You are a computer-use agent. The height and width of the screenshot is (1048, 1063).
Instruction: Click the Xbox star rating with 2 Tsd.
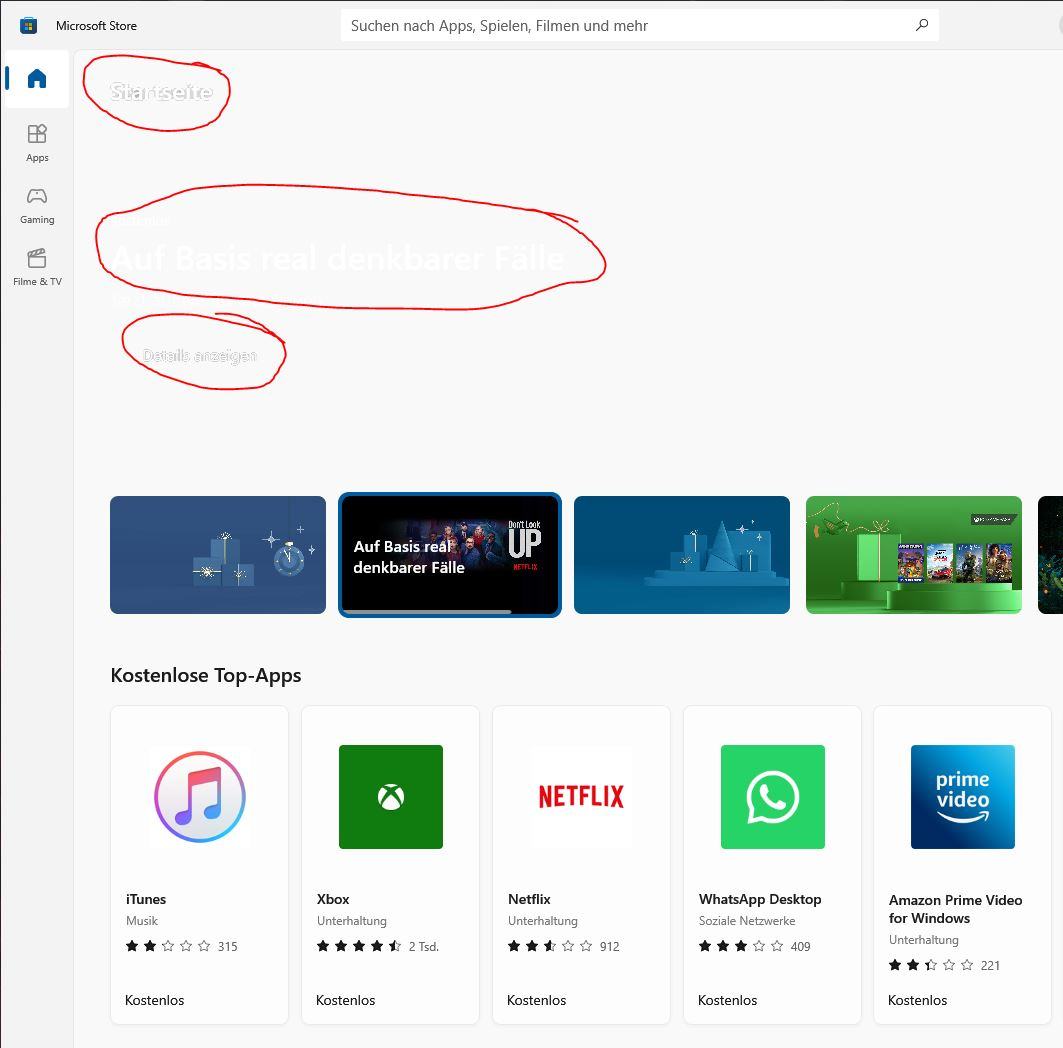click(378, 946)
